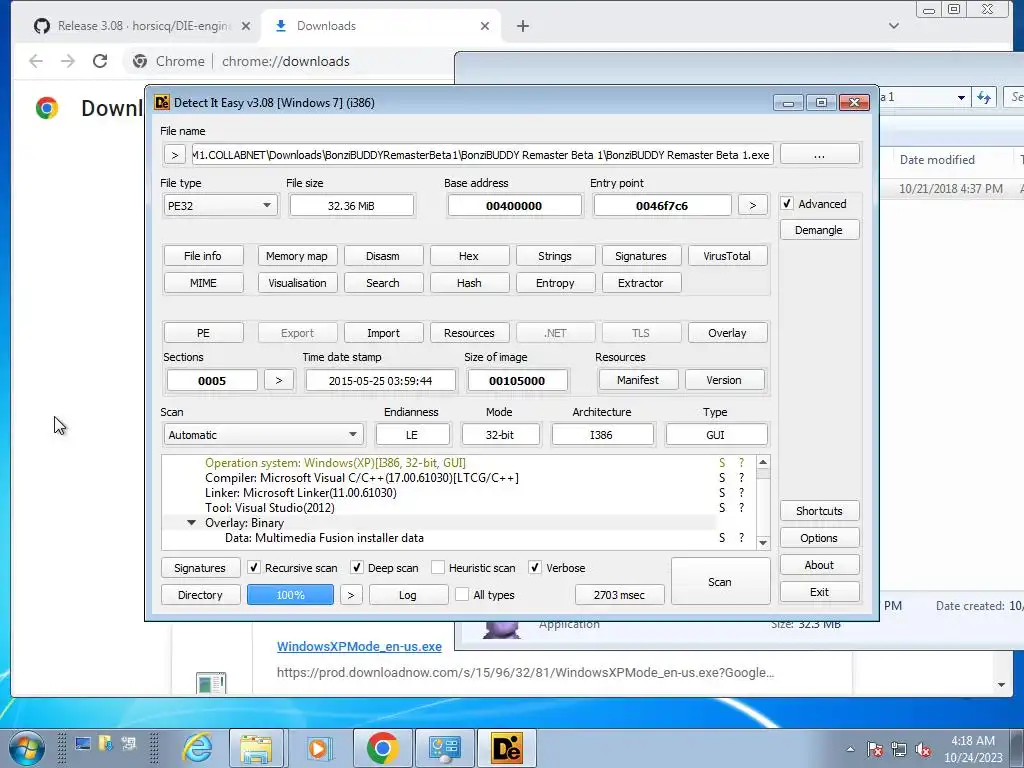Viewport: 1024px width, 768px height.
Task: Open the Memory map view
Action: 297,255
